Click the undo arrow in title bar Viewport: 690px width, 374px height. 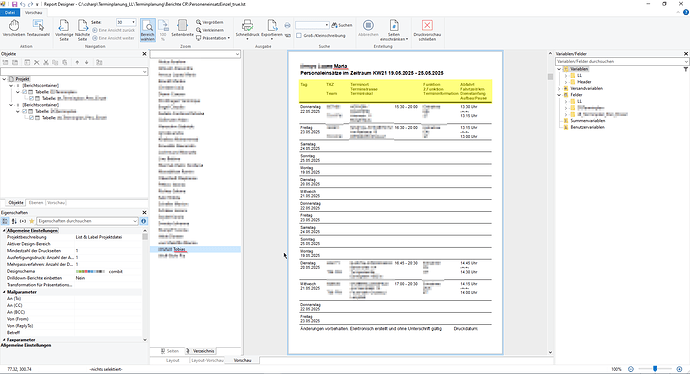(x=23, y=4)
